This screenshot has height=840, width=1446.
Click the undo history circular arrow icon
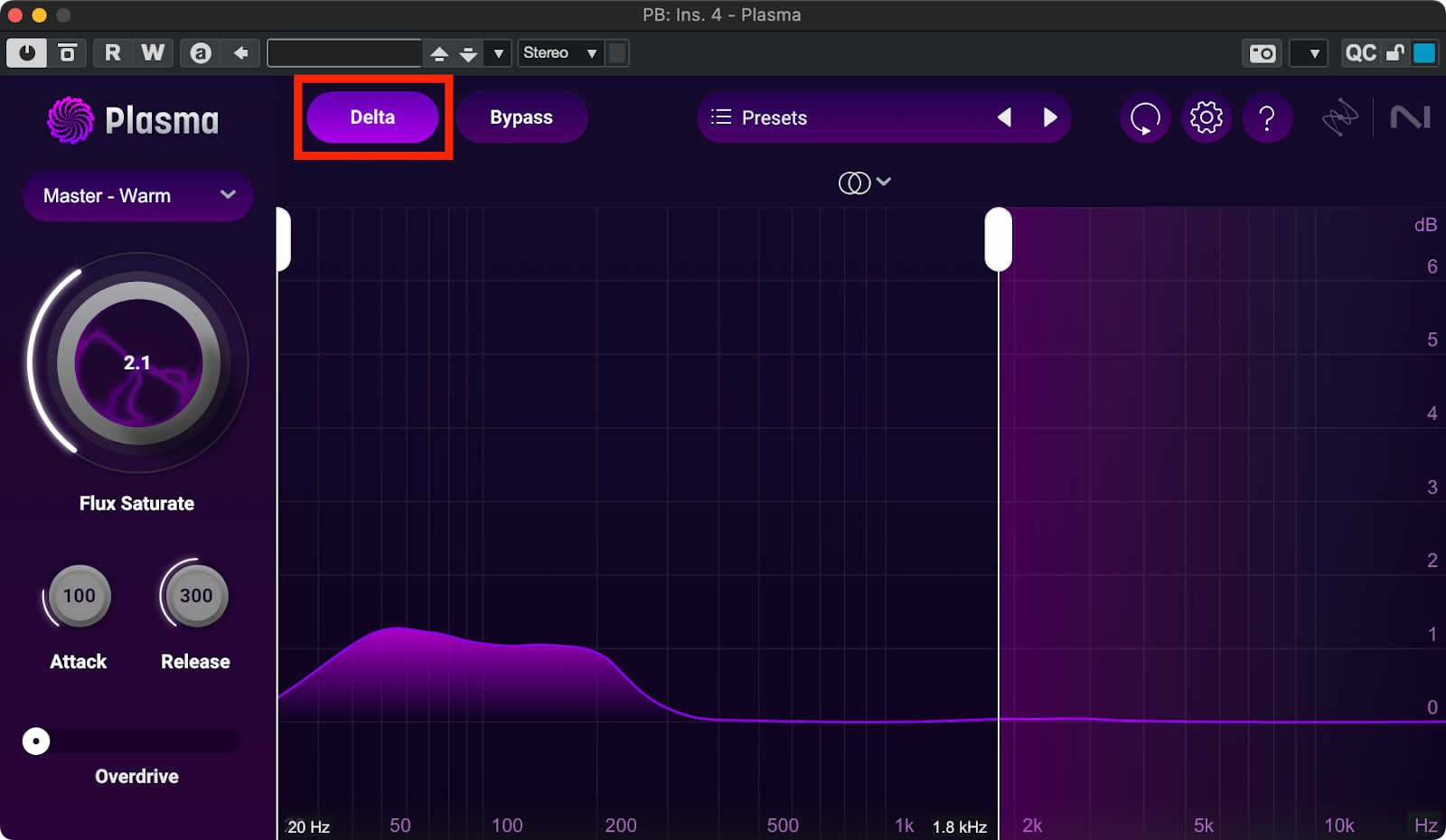tap(1145, 117)
